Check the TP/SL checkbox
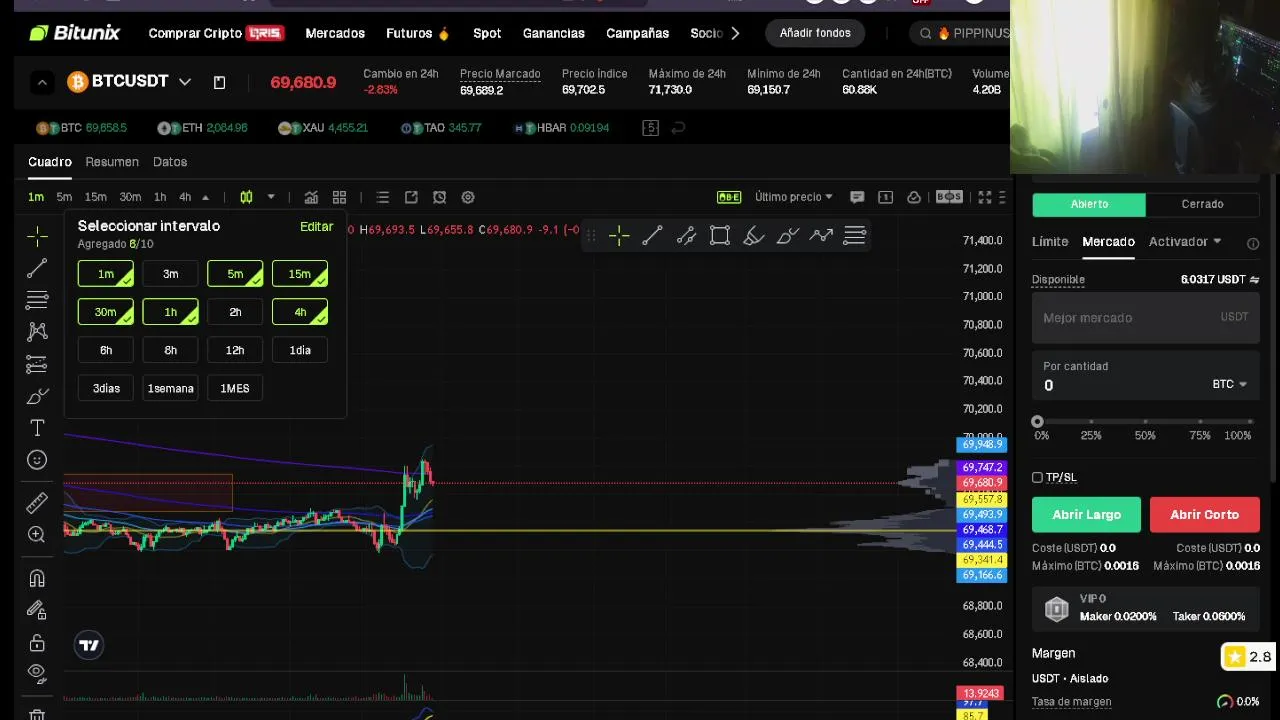Image resolution: width=1280 pixels, height=720 pixels. pyautogui.click(x=1037, y=477)
